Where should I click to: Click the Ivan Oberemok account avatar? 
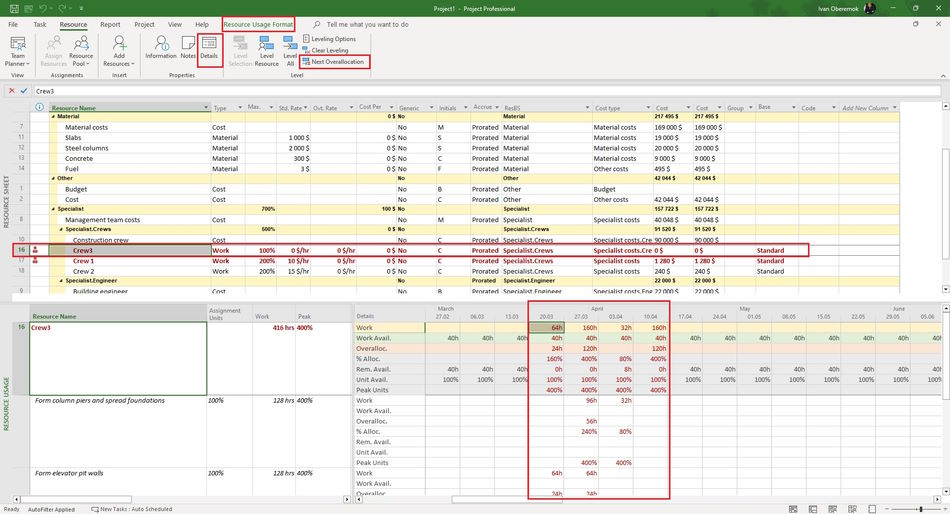coord(869,8)
